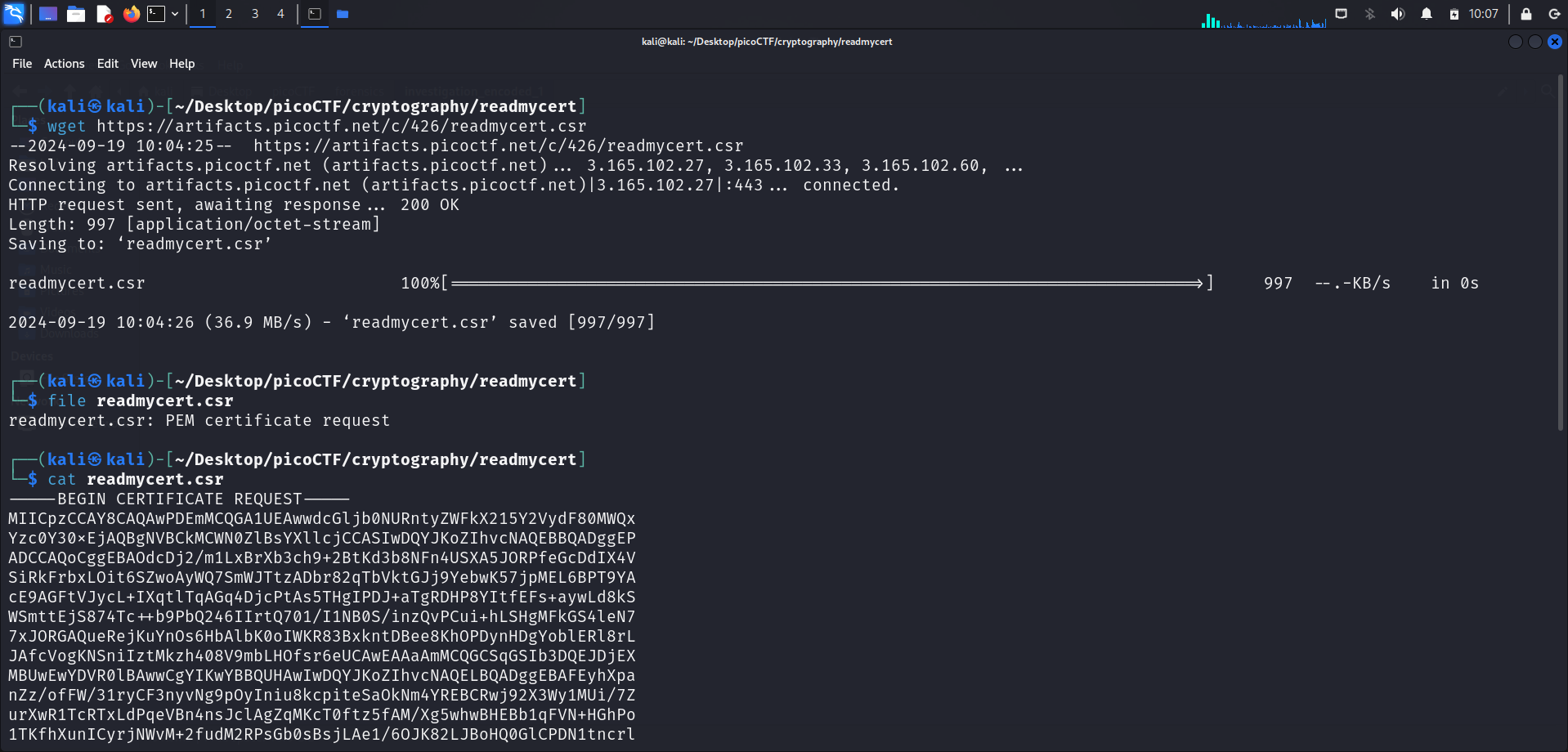Launch Firefox from the panel

131,14
